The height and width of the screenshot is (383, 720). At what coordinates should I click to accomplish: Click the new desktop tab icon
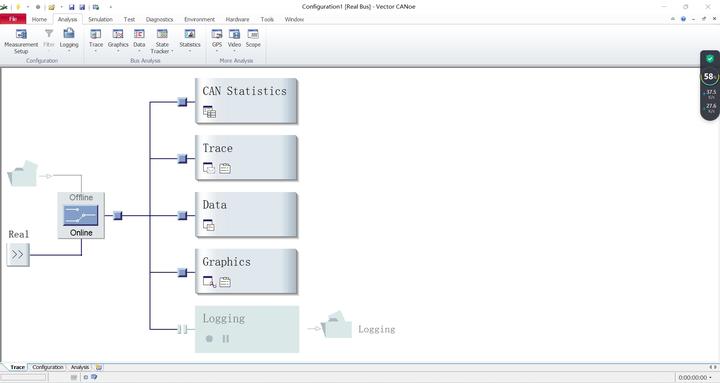tap(99, 367)
